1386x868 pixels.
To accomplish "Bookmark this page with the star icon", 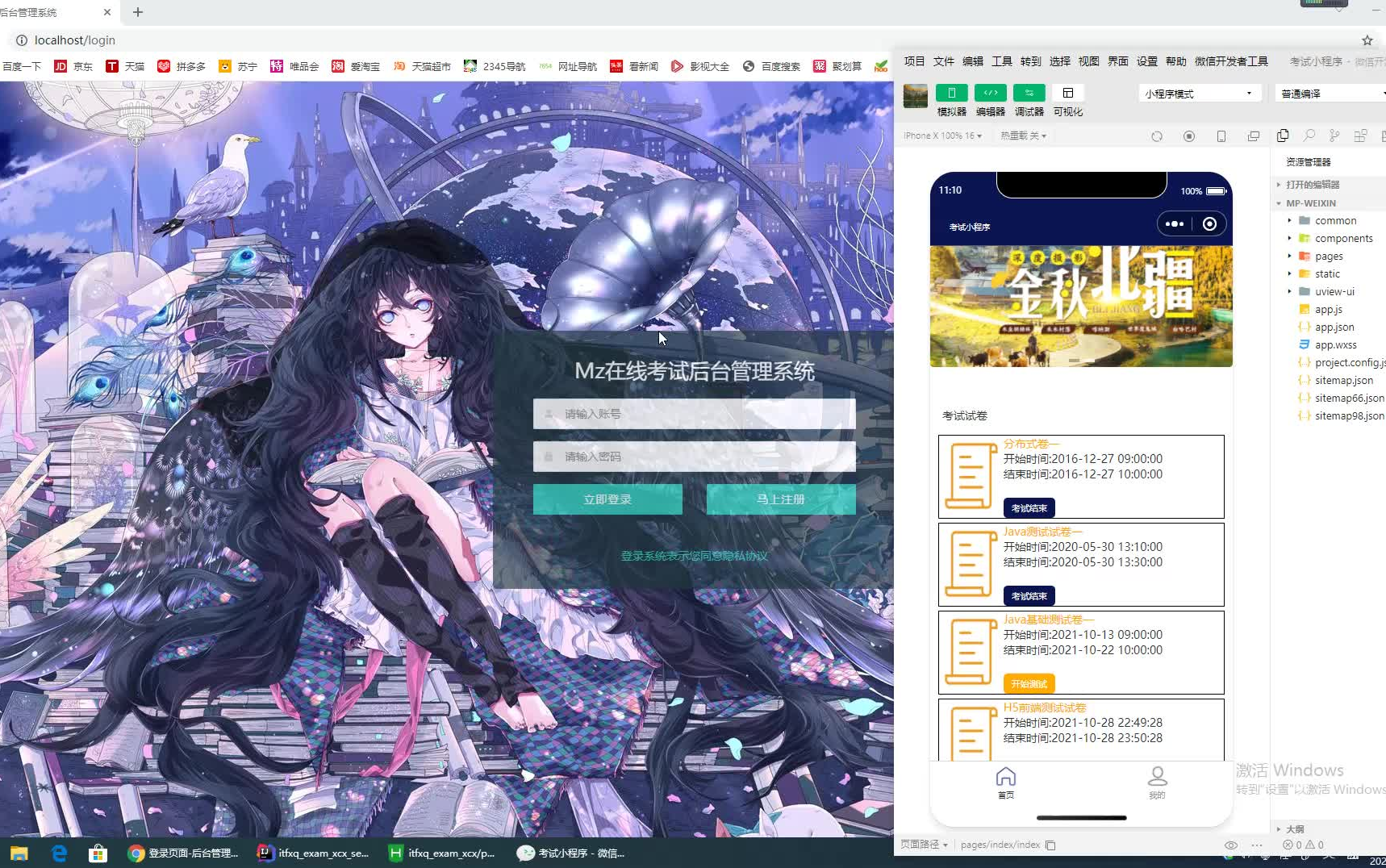I will [1367, 40].
